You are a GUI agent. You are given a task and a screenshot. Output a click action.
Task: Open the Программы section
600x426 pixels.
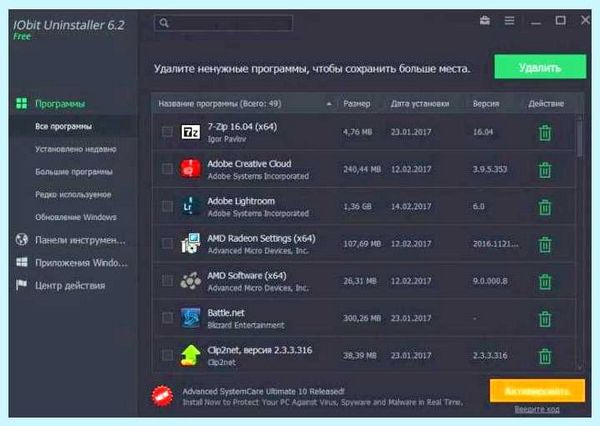coord(60,104)
